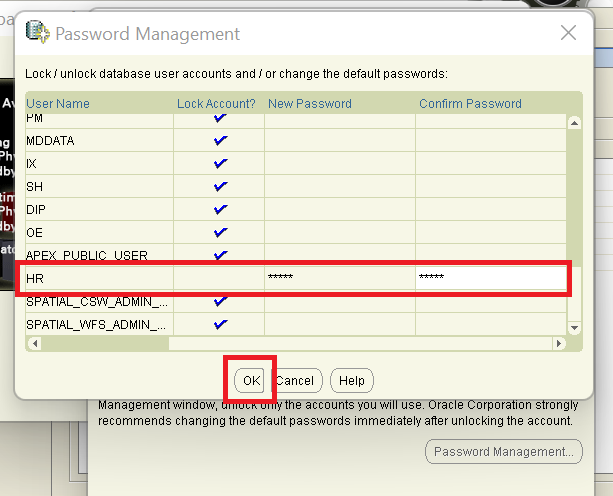
Task: Select the APEX_PUBLIC_USER row
Action: click(x=99, y=254)
